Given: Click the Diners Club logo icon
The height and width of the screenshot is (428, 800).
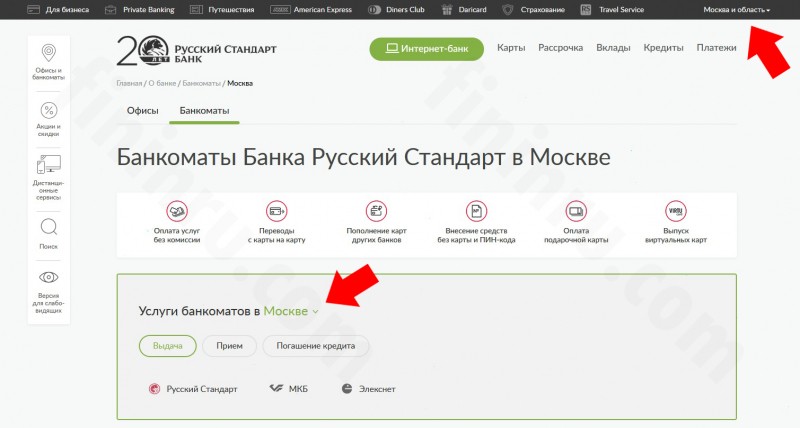Looking at the screenshot, I should [374, 9].
